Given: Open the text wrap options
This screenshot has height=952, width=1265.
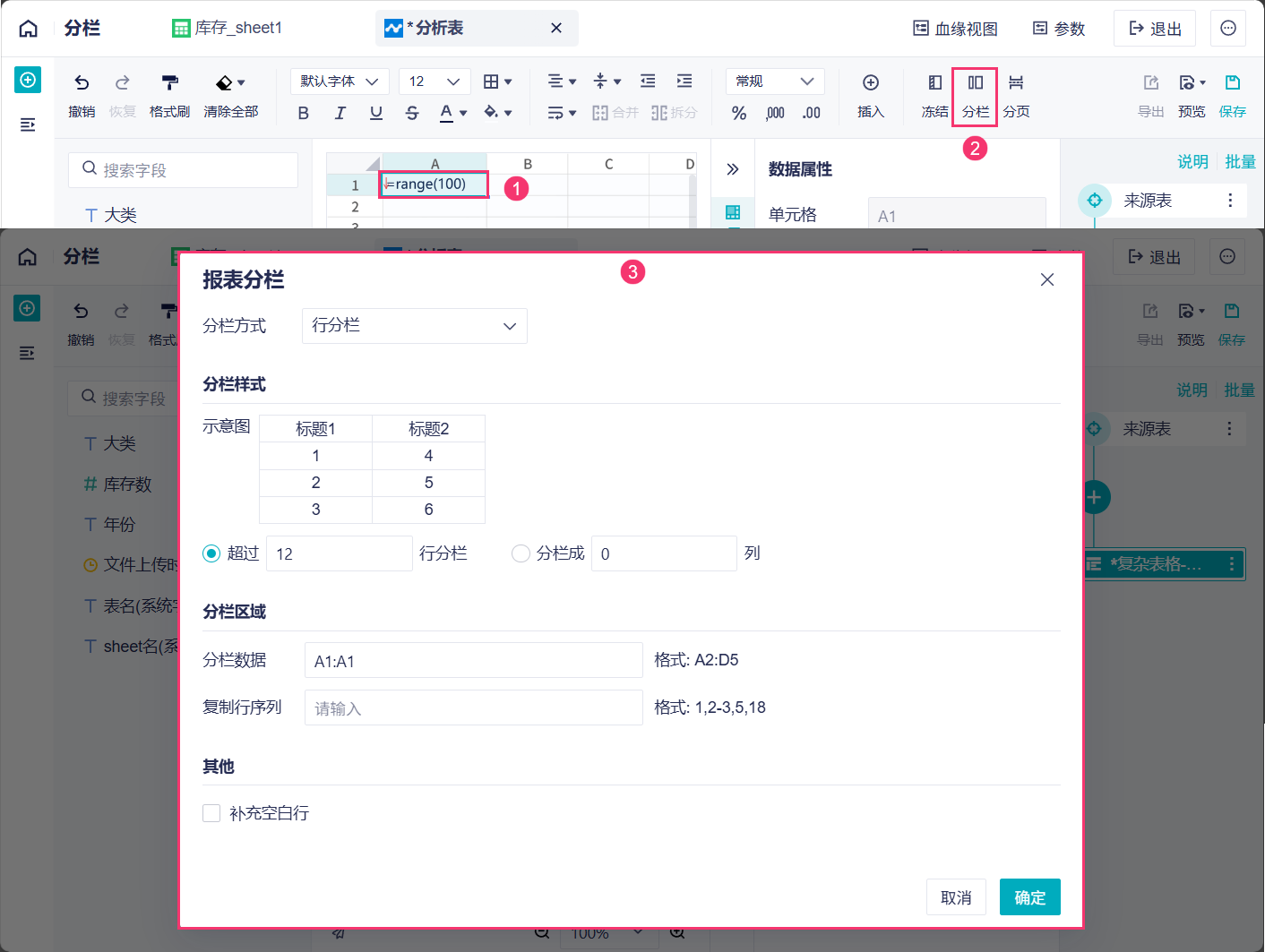Looking at the screenshot, I should tap(562, 113).
